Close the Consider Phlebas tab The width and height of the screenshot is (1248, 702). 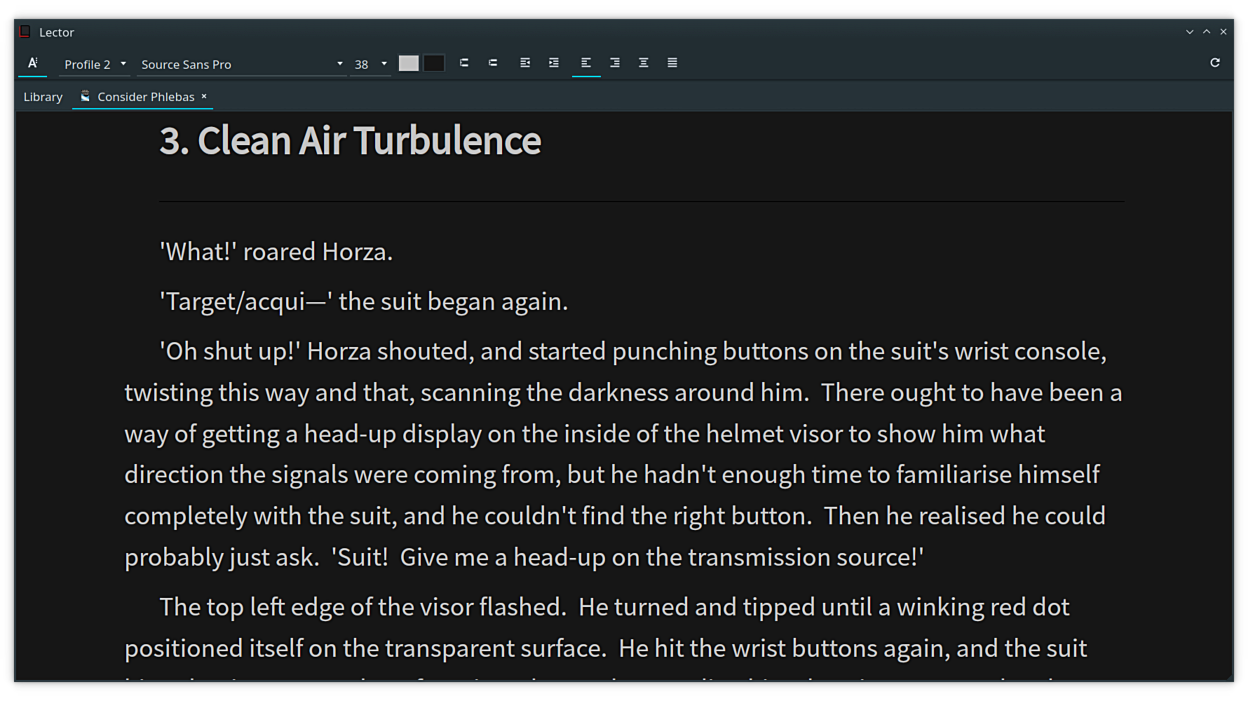point(204,97)
